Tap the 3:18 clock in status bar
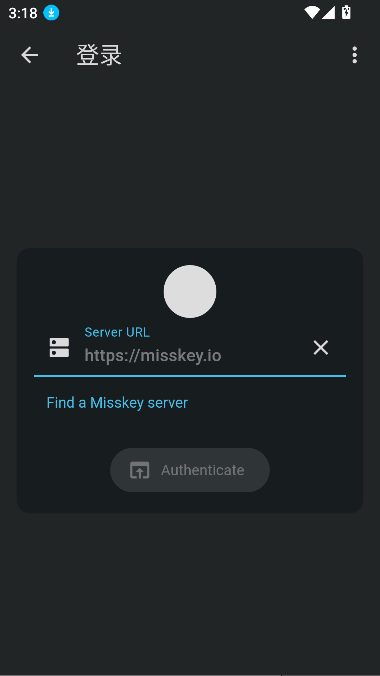 (23, 13)
